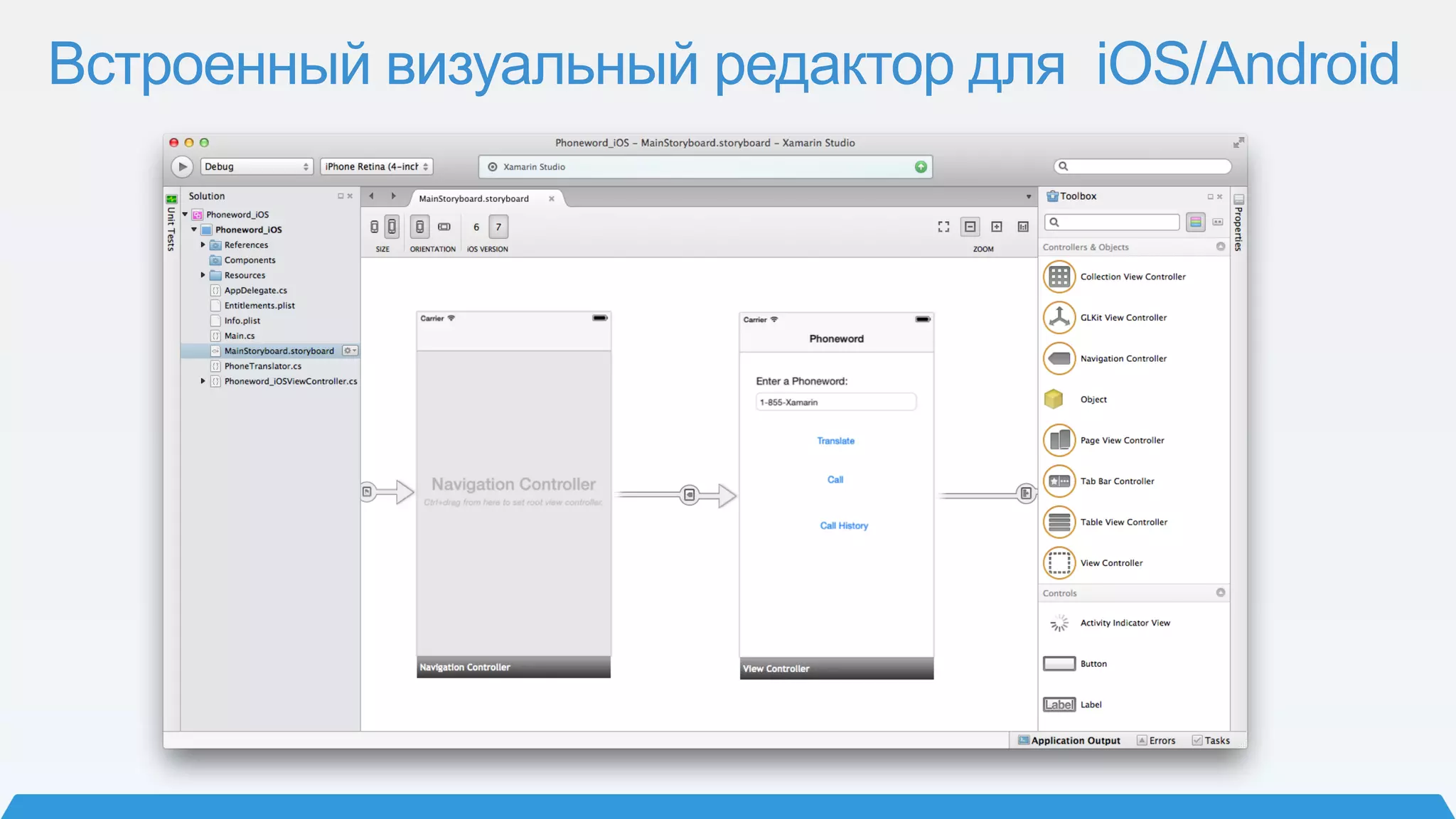Collapse the Controllers & Objects section
This screenshot has height=819, width=1456.
pyautogui.click(x=1221, y=247)
